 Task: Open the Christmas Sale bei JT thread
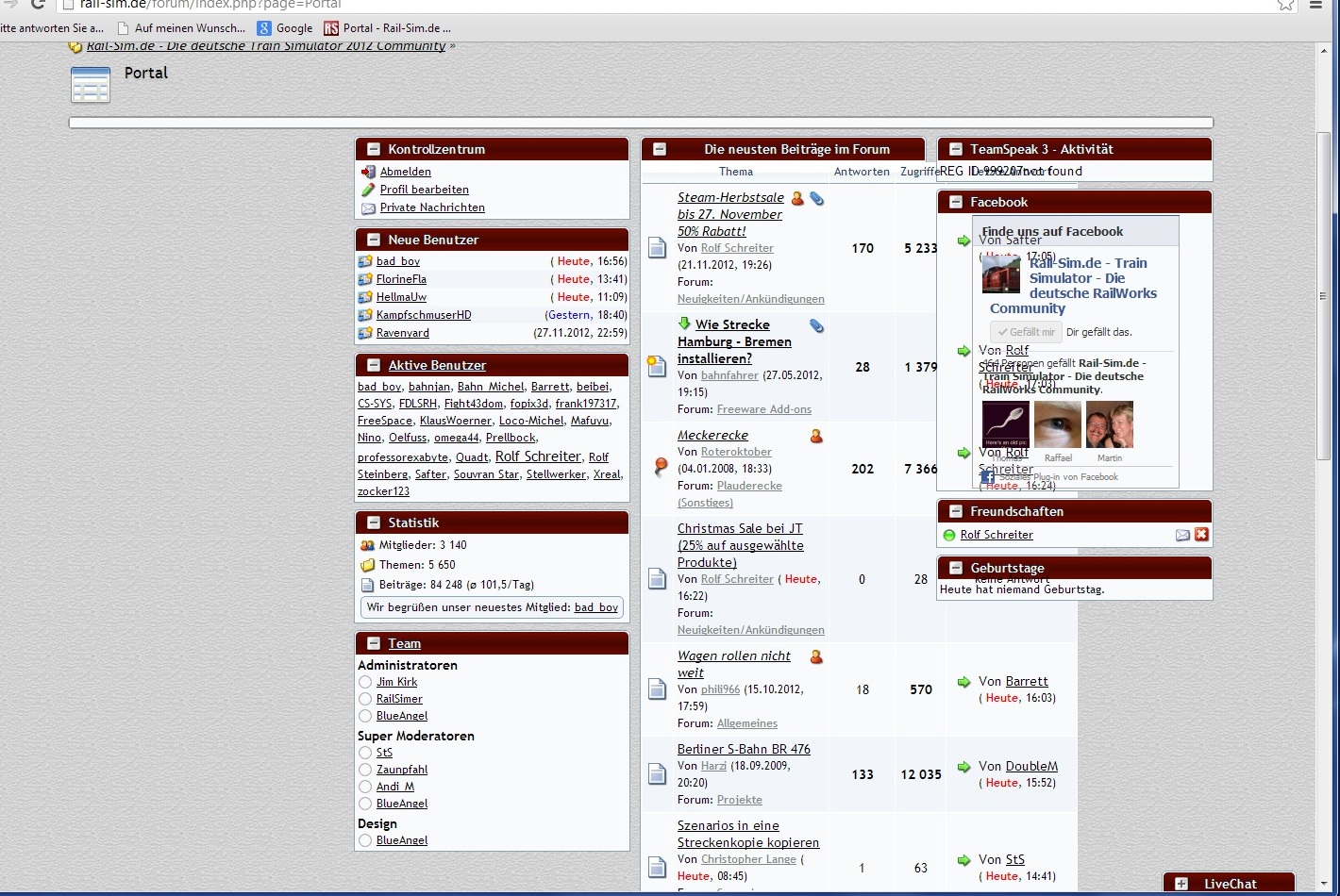(x=741, y=545)
